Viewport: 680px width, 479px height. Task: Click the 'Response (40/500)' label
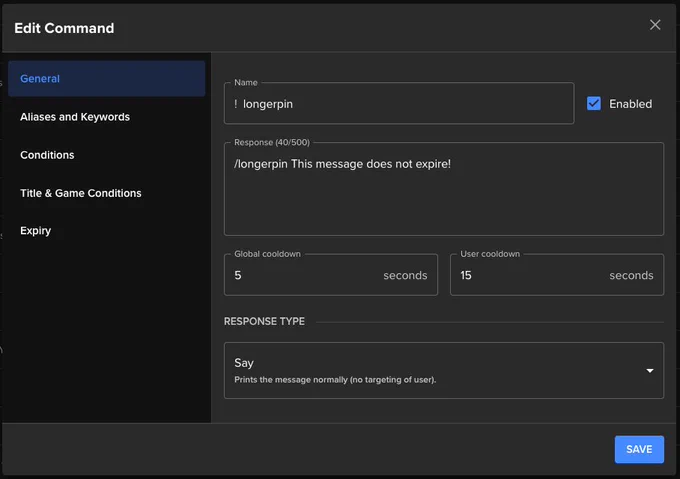(272, 142)
